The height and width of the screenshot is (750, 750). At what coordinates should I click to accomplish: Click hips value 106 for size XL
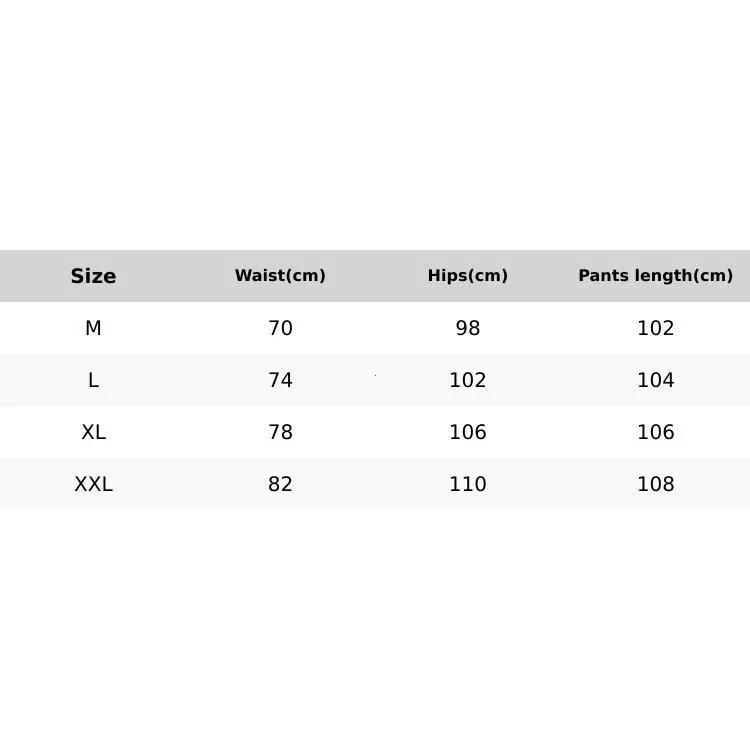468,432
